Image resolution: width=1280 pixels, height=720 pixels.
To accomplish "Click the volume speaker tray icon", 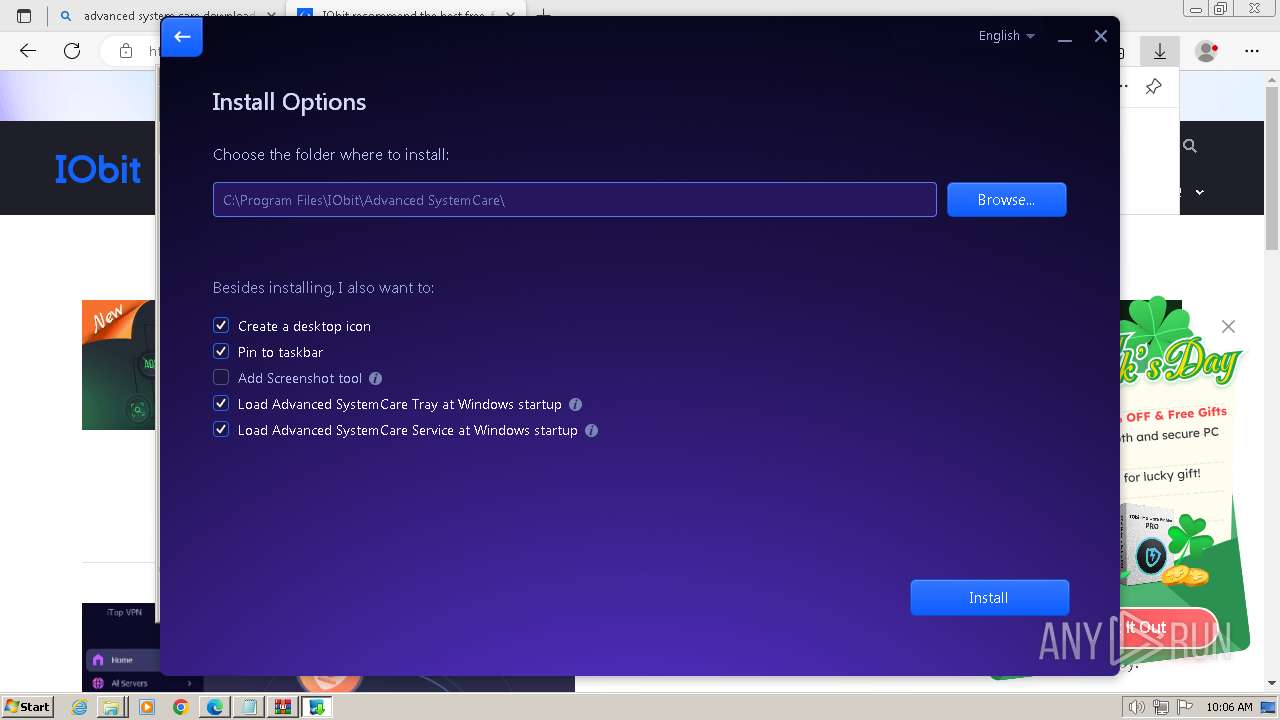I will coord(1136,707).
